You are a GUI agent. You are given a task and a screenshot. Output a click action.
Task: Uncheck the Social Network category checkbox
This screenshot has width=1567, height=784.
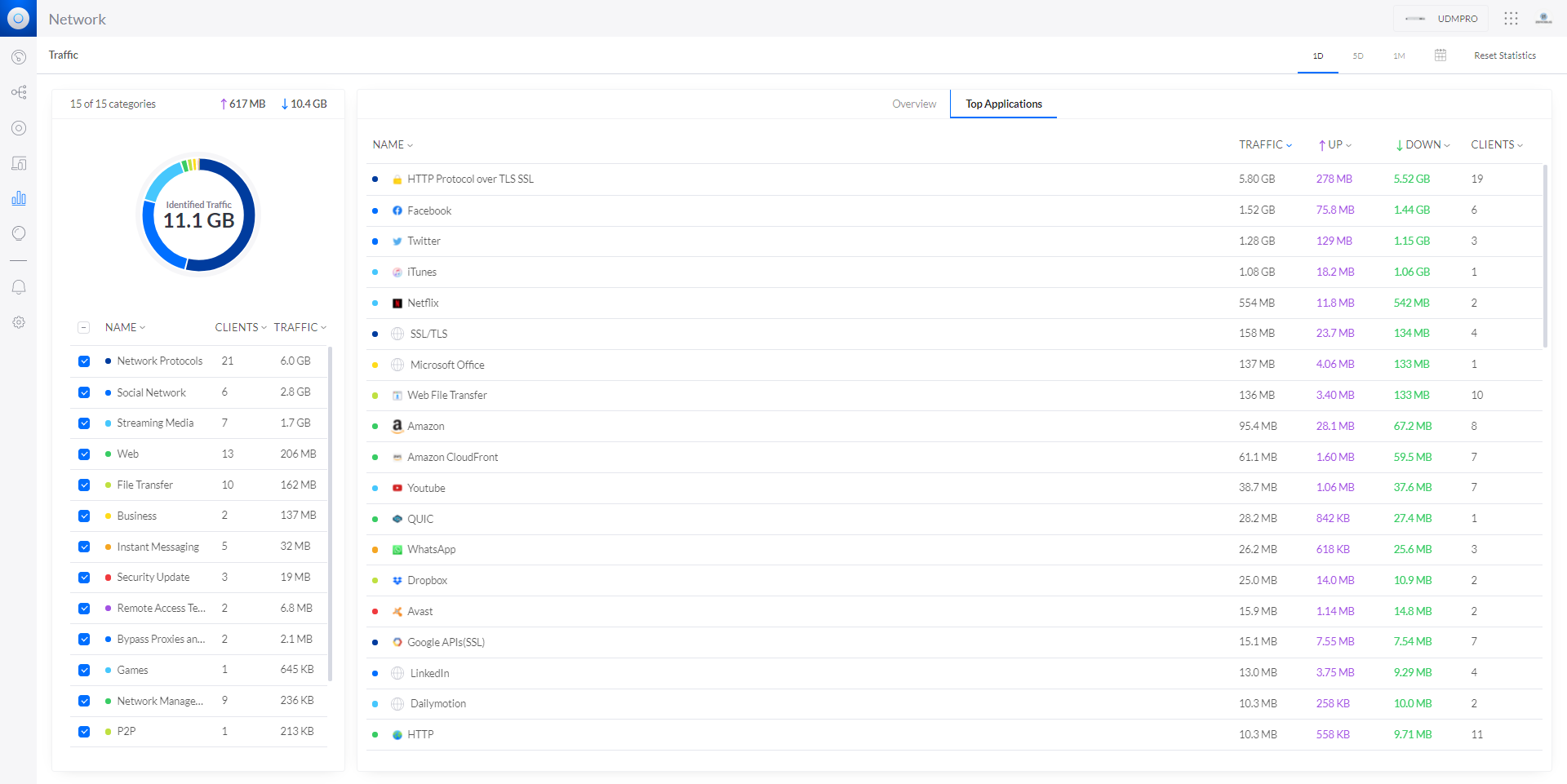[84, 392]
